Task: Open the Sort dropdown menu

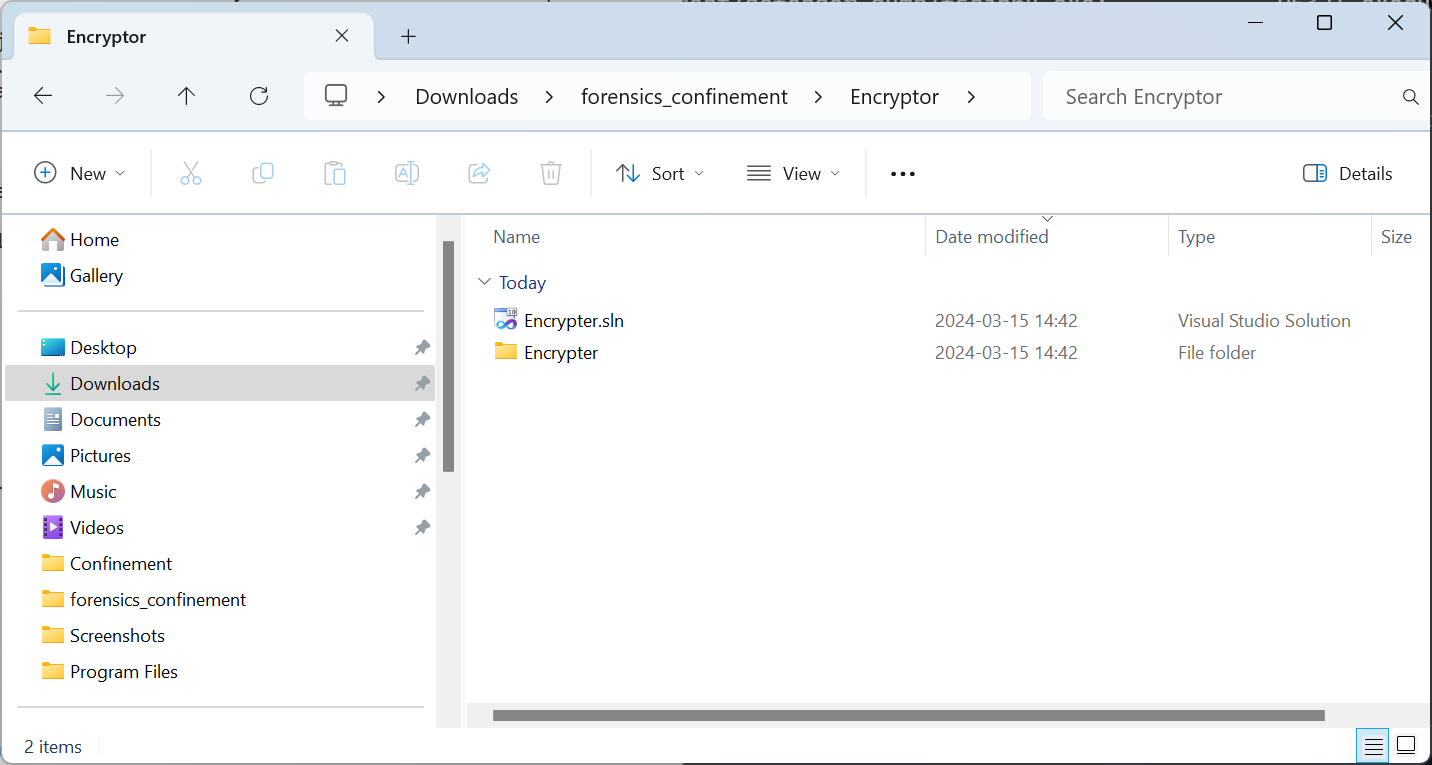Action: coord(660,173)
